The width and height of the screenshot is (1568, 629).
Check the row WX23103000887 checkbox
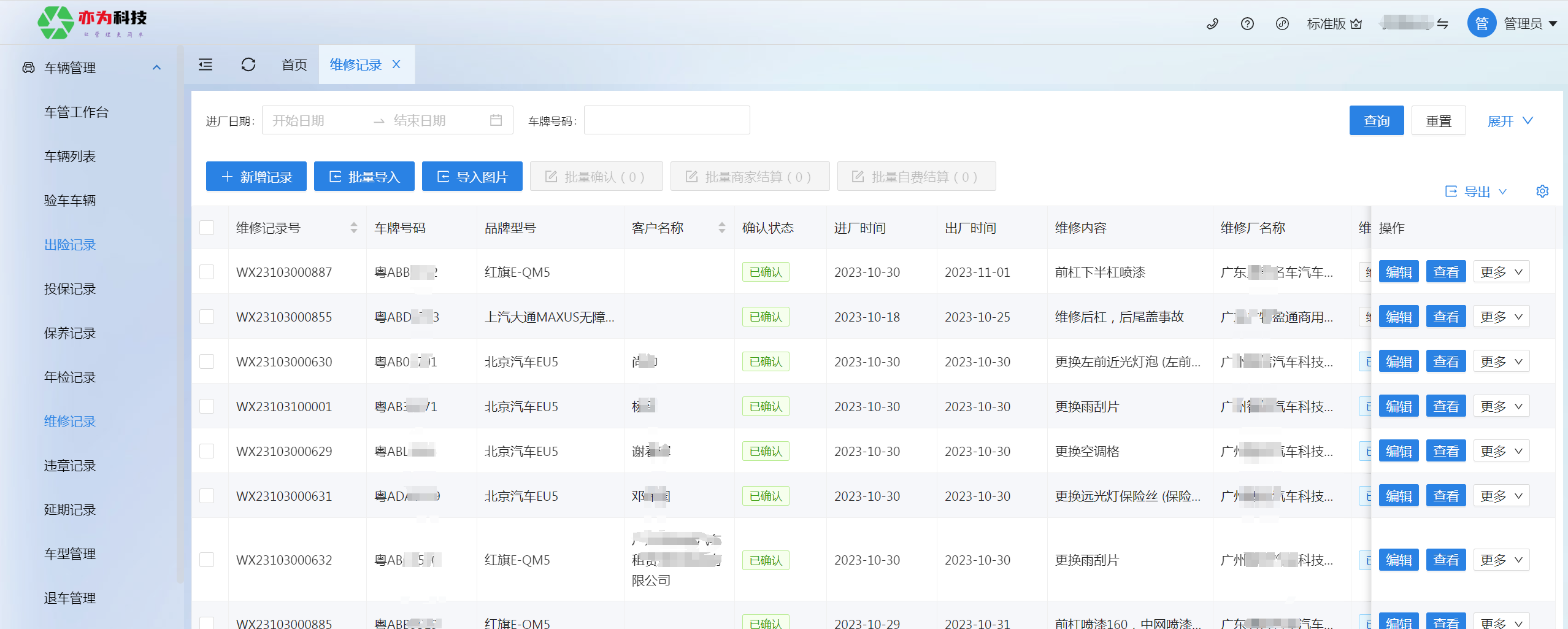click(207, 272)
